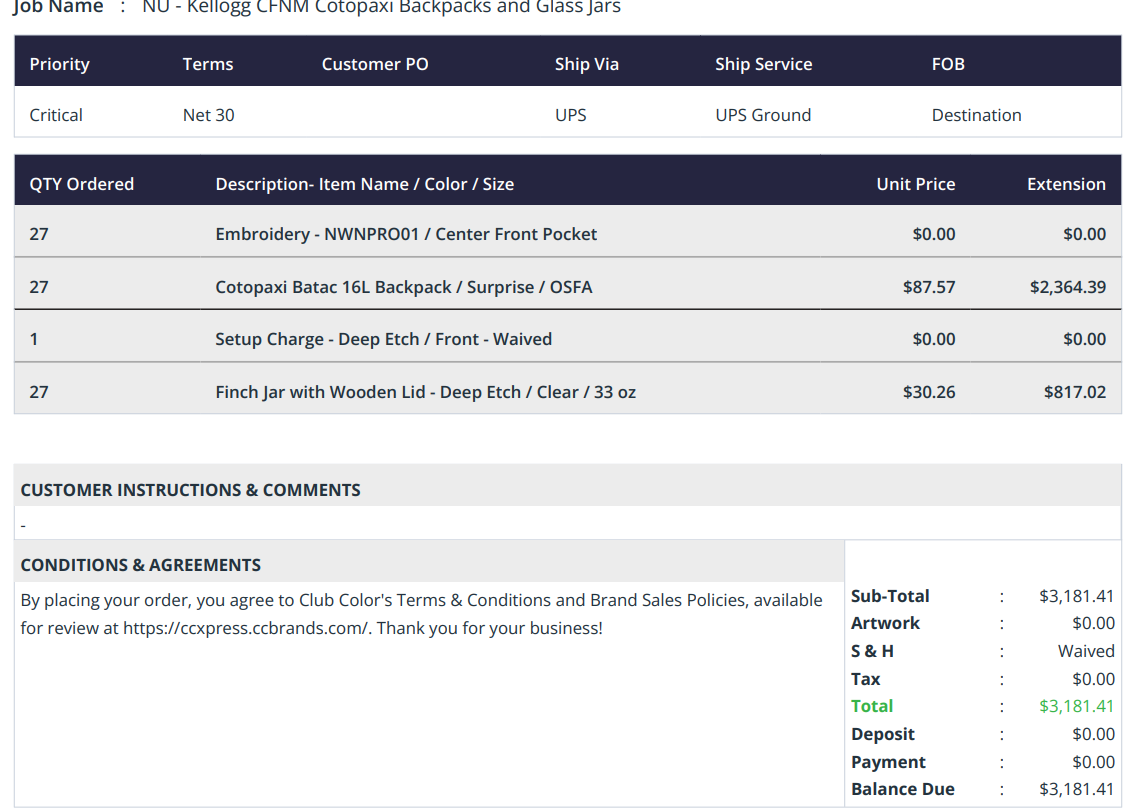The image size is (1133, 812).
Task: Click the Sub-Total label
Action: (889, 596)
